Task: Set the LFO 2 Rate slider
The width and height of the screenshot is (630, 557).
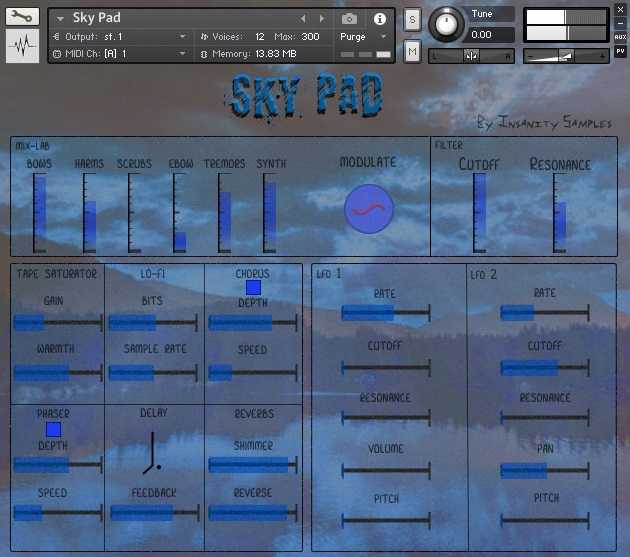Action: 545,312
